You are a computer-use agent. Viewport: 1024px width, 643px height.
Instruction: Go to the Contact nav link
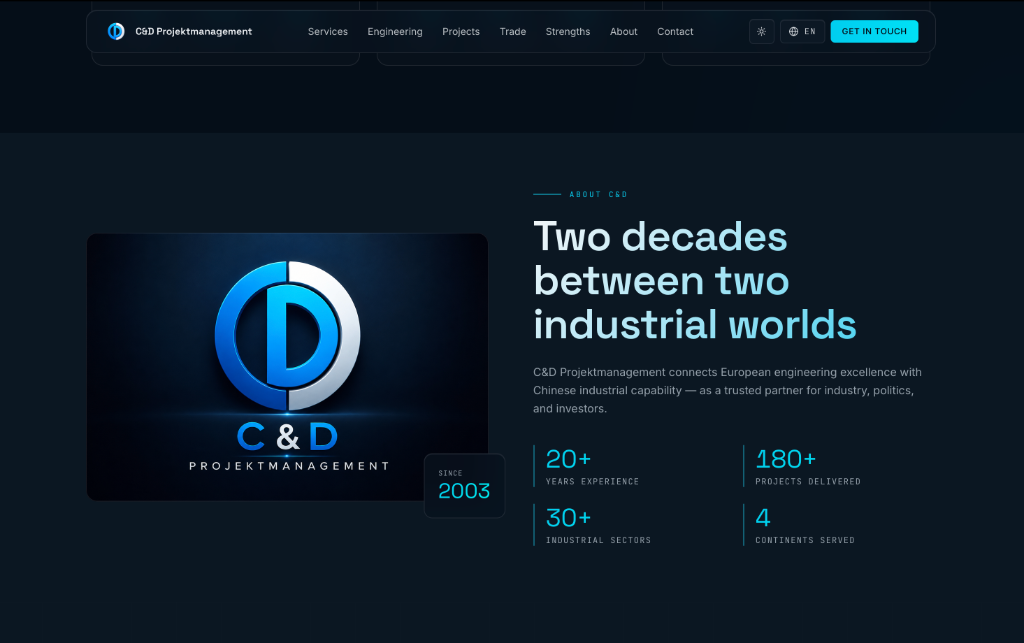point(675,31)
